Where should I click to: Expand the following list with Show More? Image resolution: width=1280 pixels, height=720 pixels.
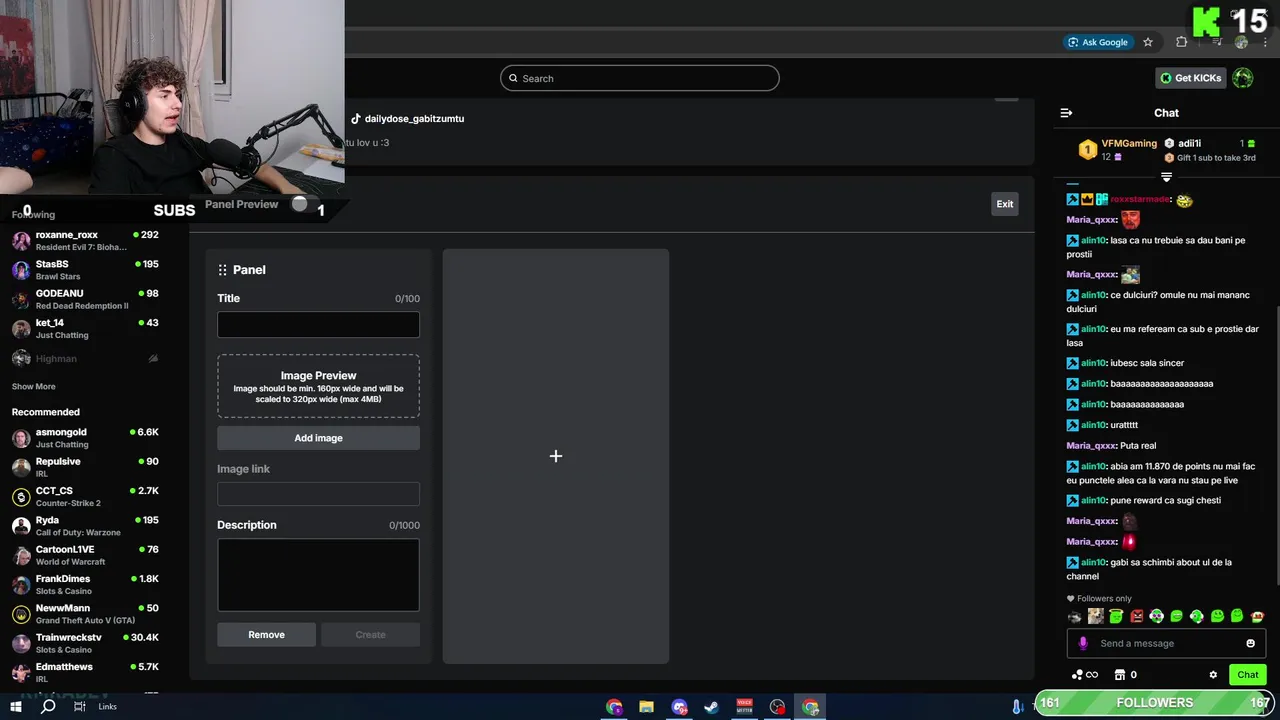pos(34,386)
